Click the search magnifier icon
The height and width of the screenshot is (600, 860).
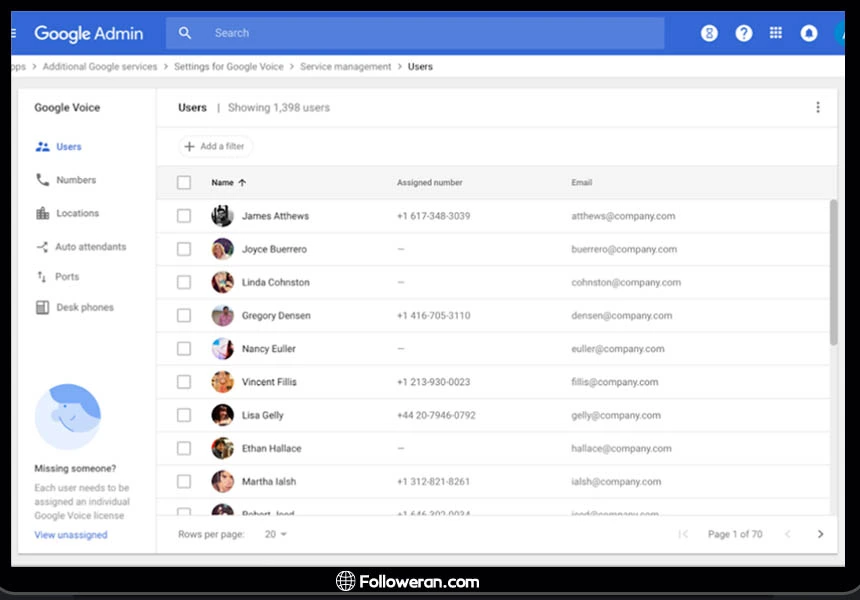click(185, 33)
